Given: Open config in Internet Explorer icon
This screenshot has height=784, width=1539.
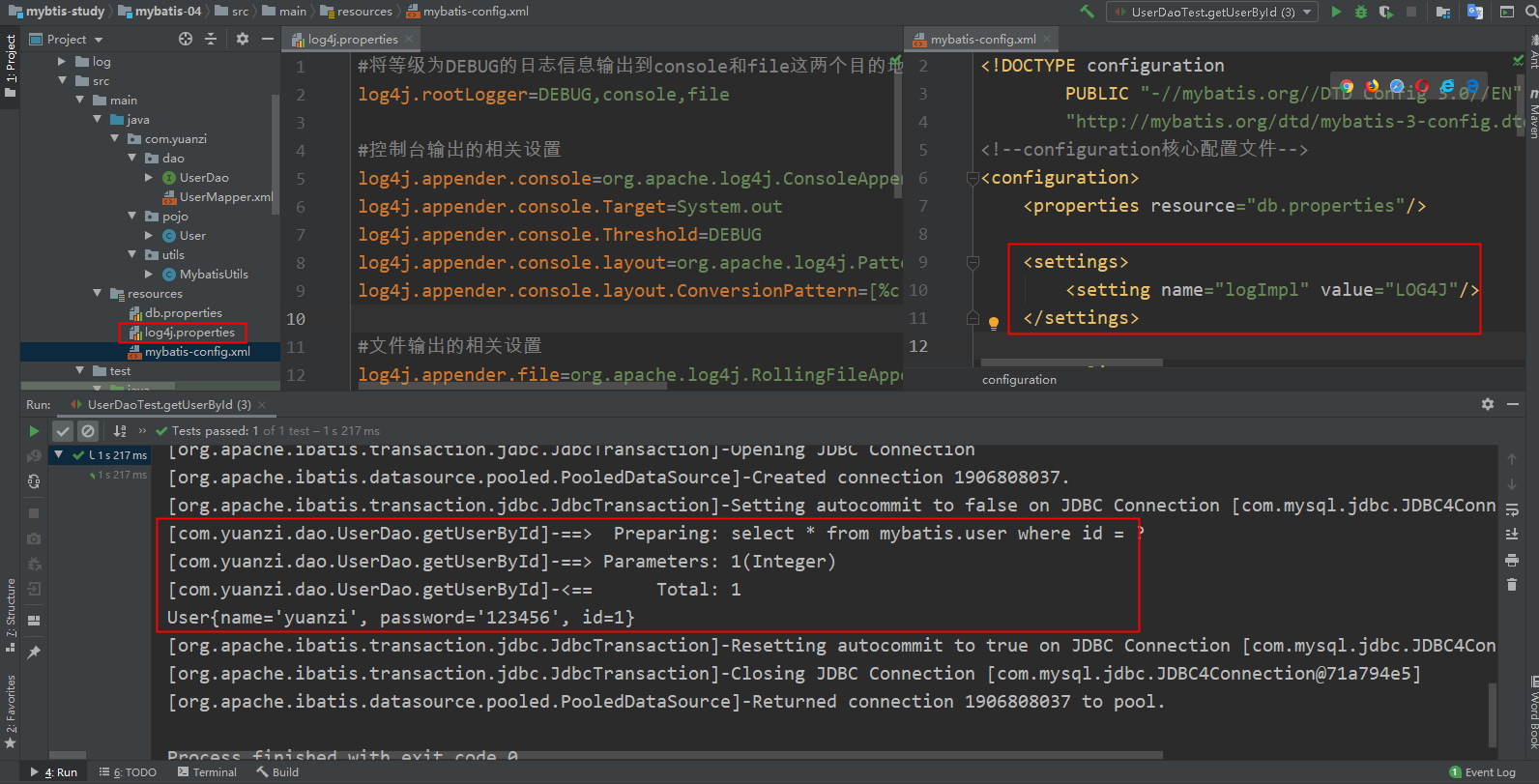Looking at the screenshot, I should pyautogui.click(x=1447, y=87).
